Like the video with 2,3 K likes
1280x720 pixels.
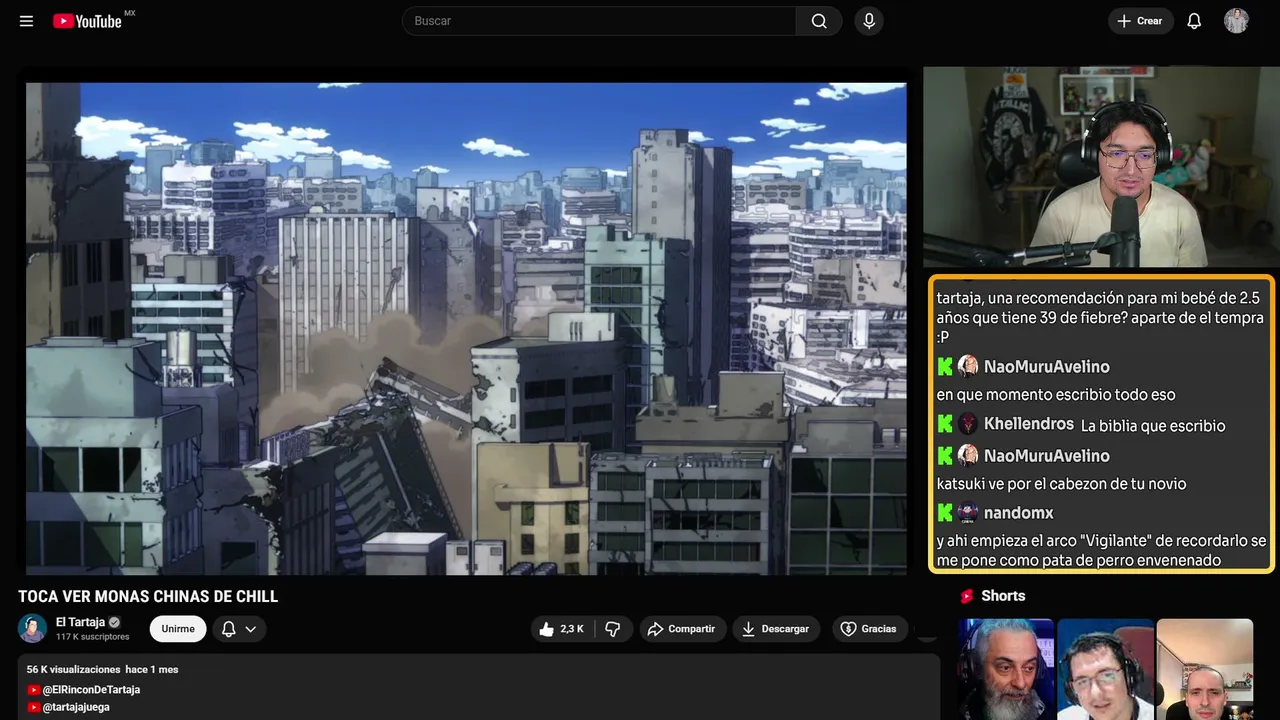[562, 629]
